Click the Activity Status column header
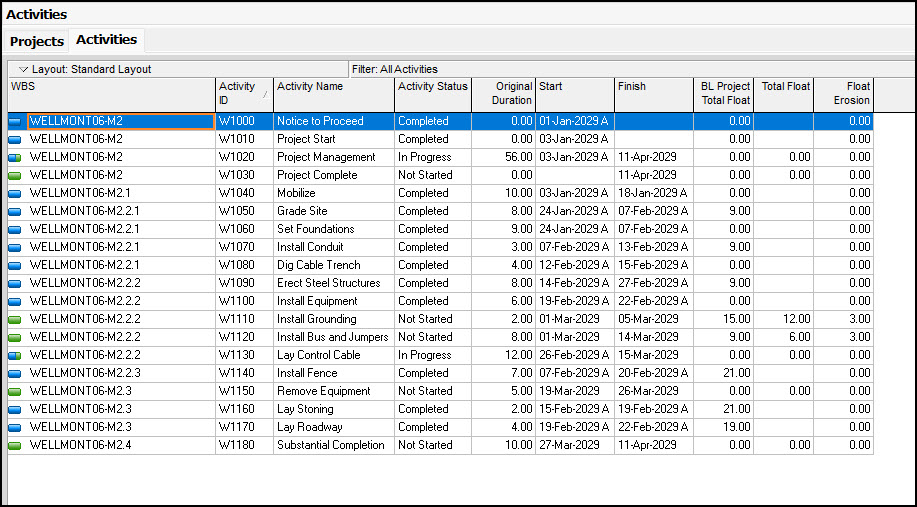917x507 pixels. (x=433, y=94)
